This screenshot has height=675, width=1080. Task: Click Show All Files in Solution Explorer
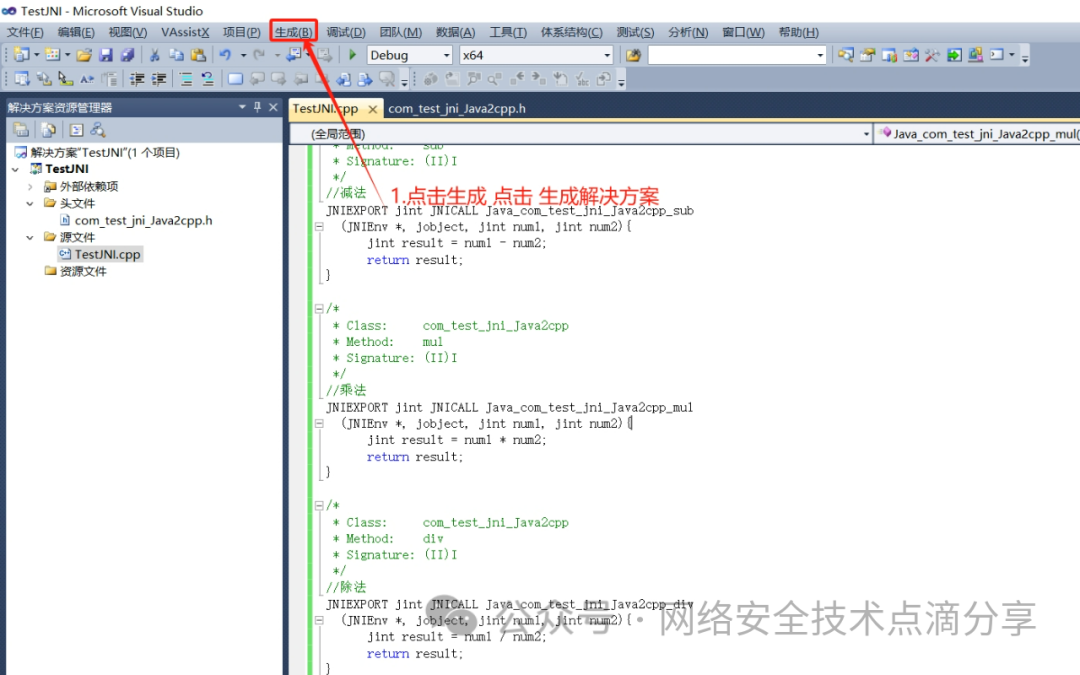[48, 129]
